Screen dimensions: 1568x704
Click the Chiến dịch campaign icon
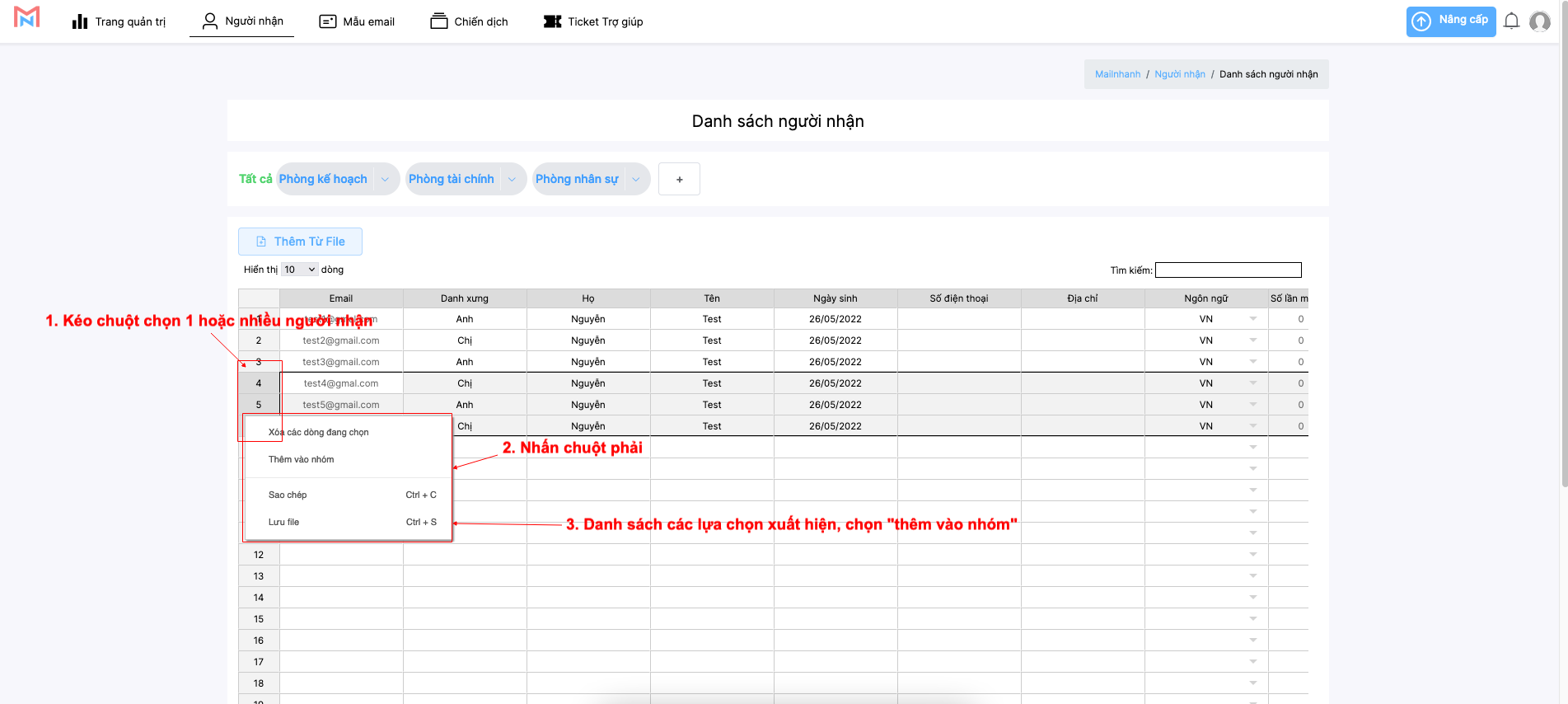click(439, 21)
